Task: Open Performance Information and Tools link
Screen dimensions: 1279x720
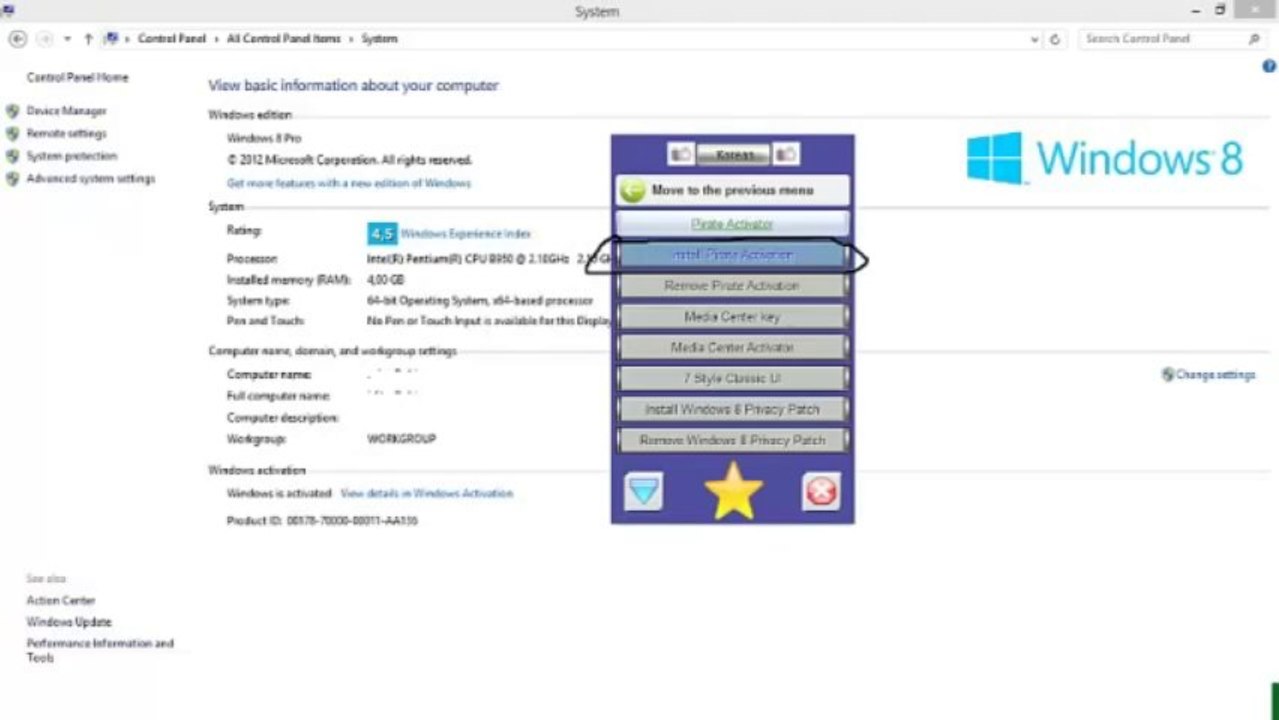Action: pos(100,651)
